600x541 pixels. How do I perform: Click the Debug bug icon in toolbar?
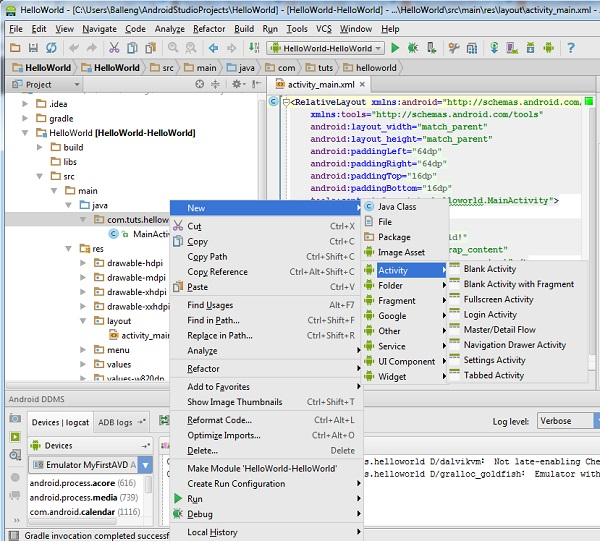pos(414,47)
